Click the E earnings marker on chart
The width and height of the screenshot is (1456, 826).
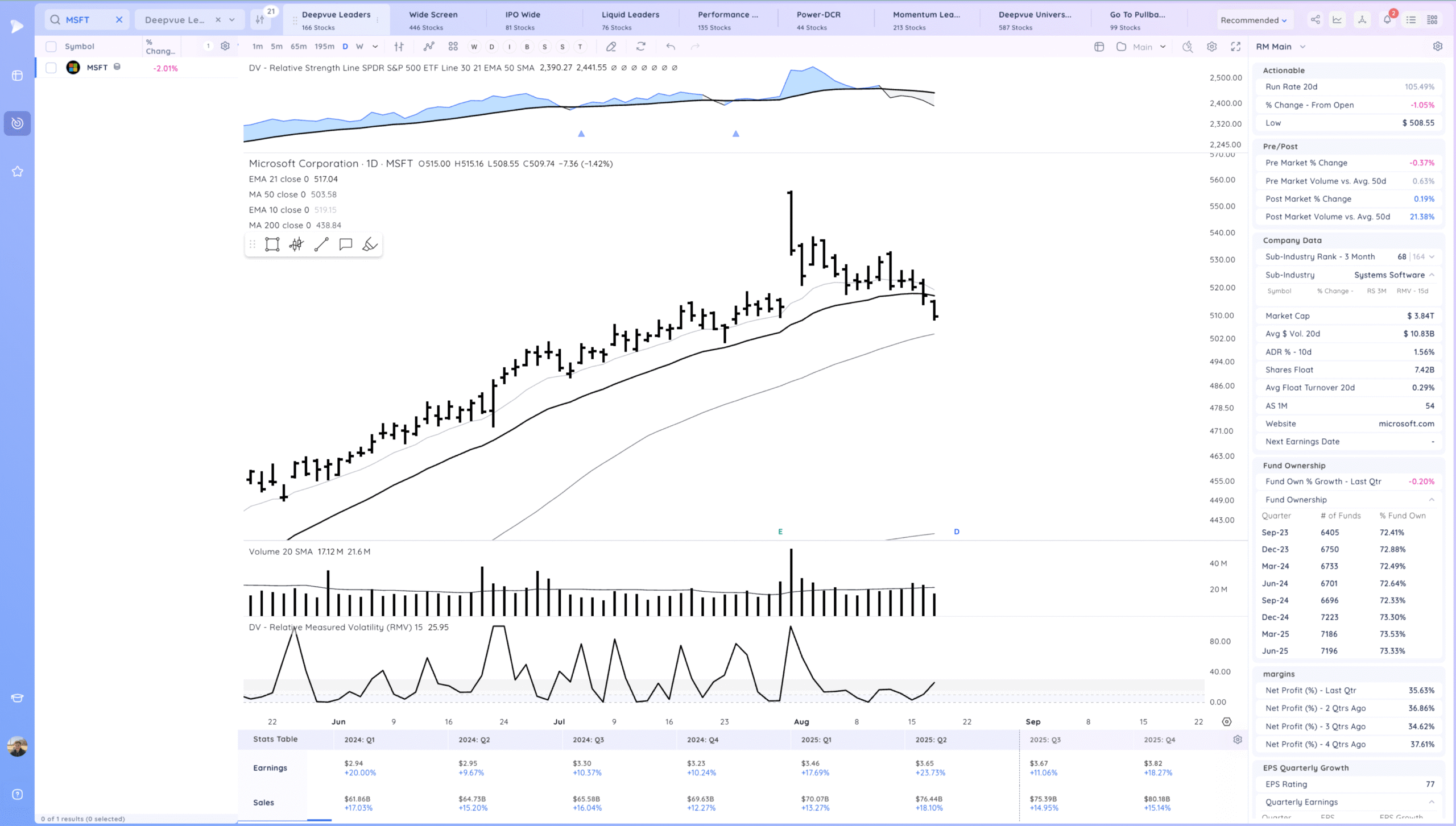pos(780,532)
